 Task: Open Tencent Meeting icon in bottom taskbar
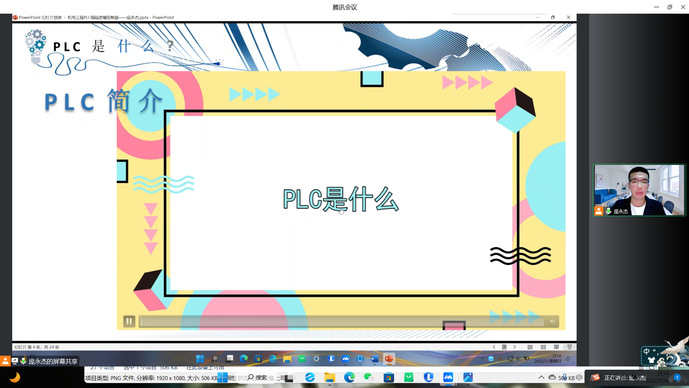[448, 377]
